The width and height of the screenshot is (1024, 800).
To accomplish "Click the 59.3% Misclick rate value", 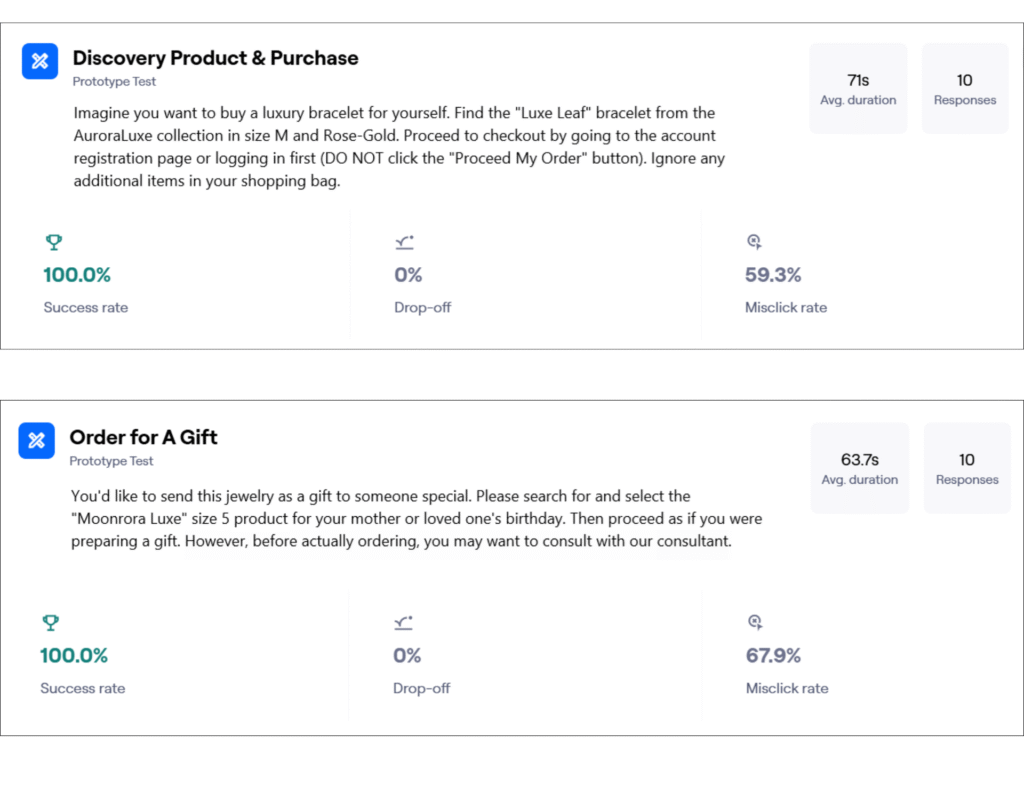I will click(772, 274).
